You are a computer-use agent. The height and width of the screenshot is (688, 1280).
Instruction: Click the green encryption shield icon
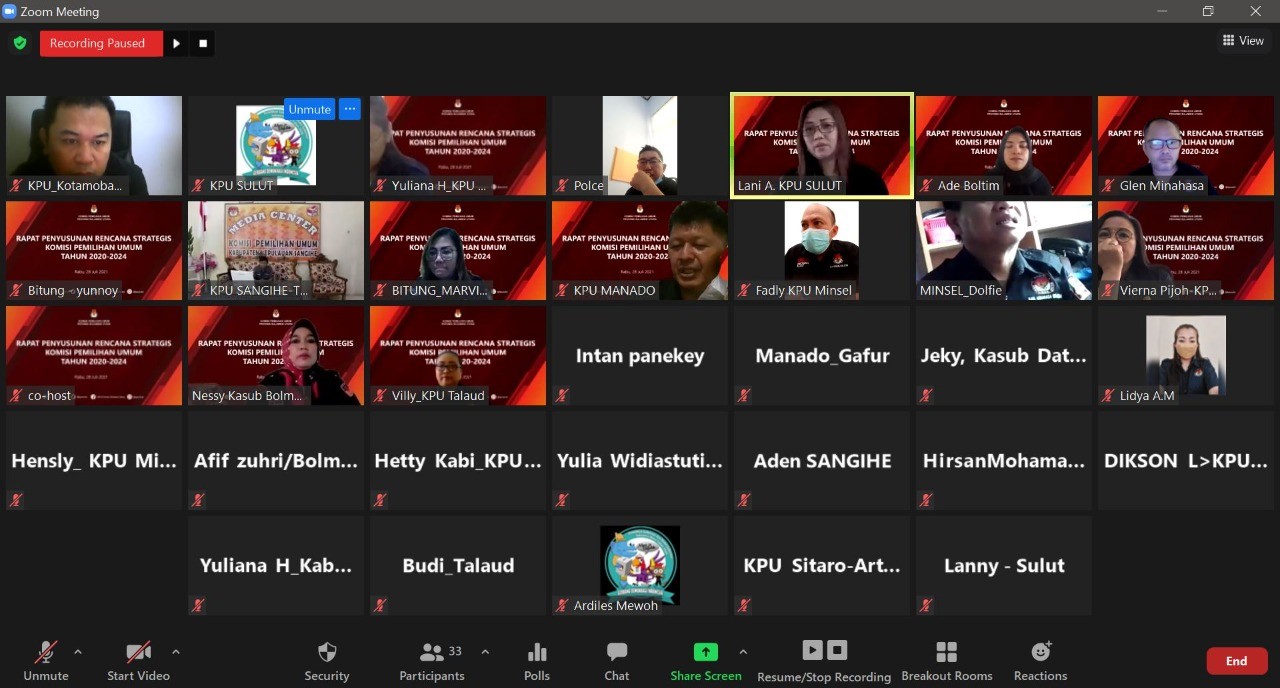pyautogui.click(x=20, y=43)
